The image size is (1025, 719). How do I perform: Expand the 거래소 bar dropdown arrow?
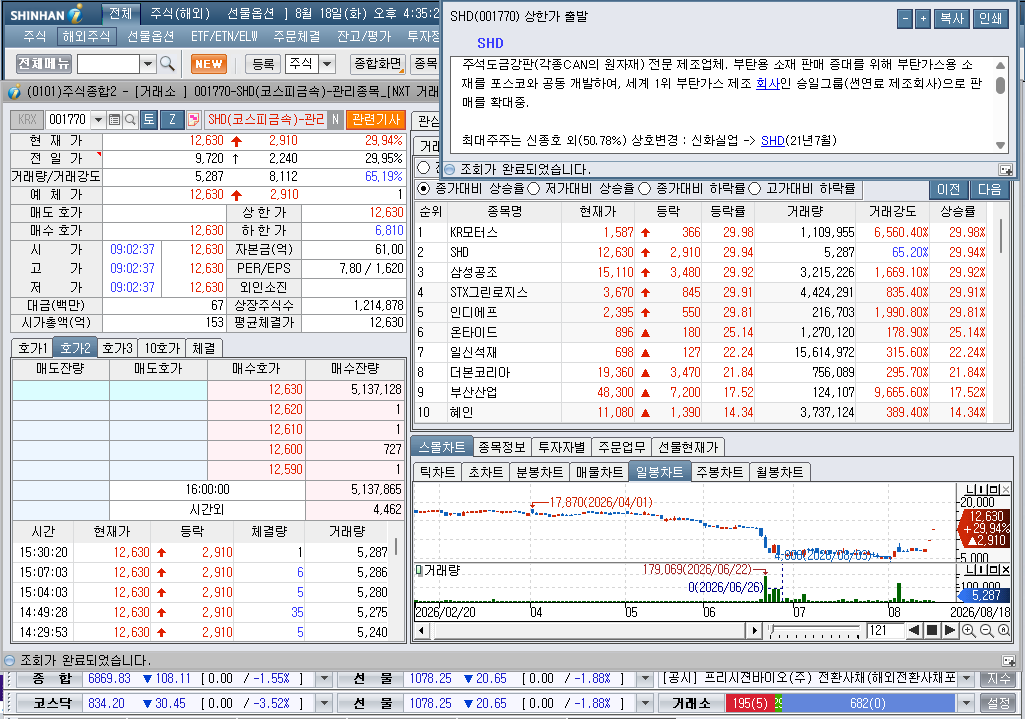pyautogui.click(x=966, y=703)
